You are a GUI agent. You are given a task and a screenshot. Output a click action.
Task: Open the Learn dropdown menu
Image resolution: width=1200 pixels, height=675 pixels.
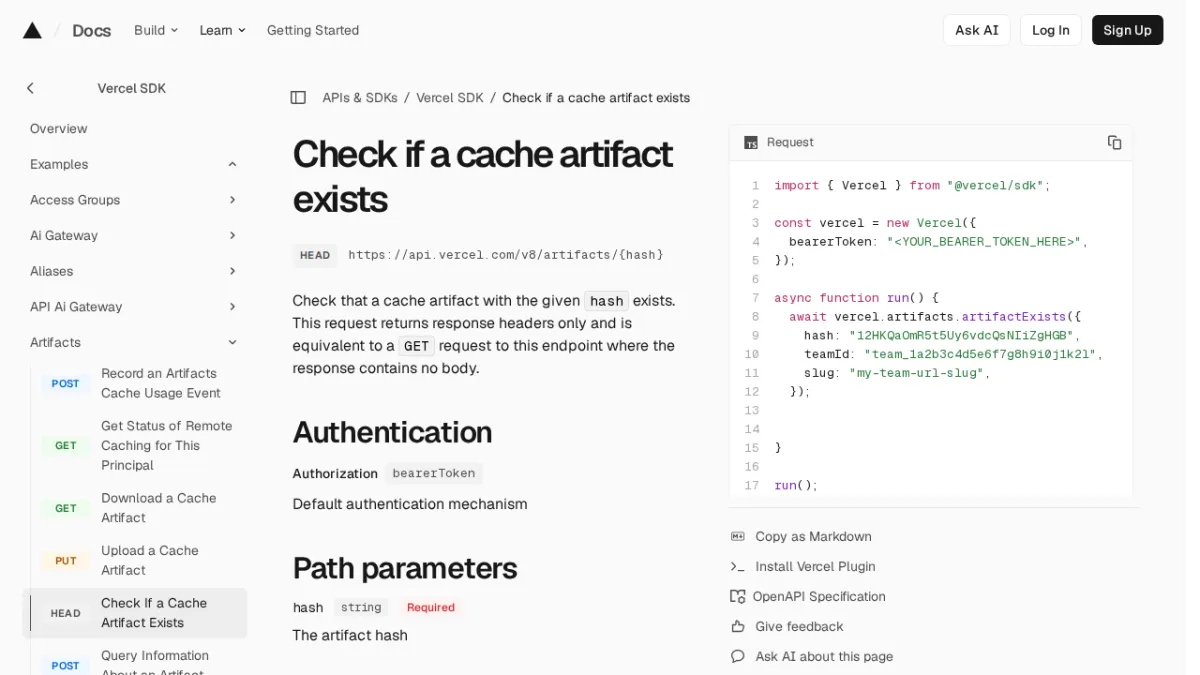pyautogui.click(x=222, y=30)
